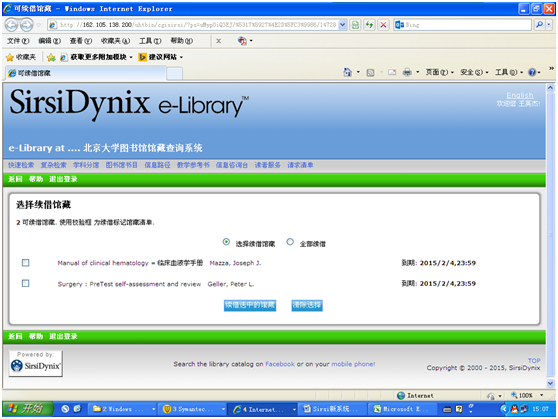
Task: Click the English language link
Action: click(520, 95)
